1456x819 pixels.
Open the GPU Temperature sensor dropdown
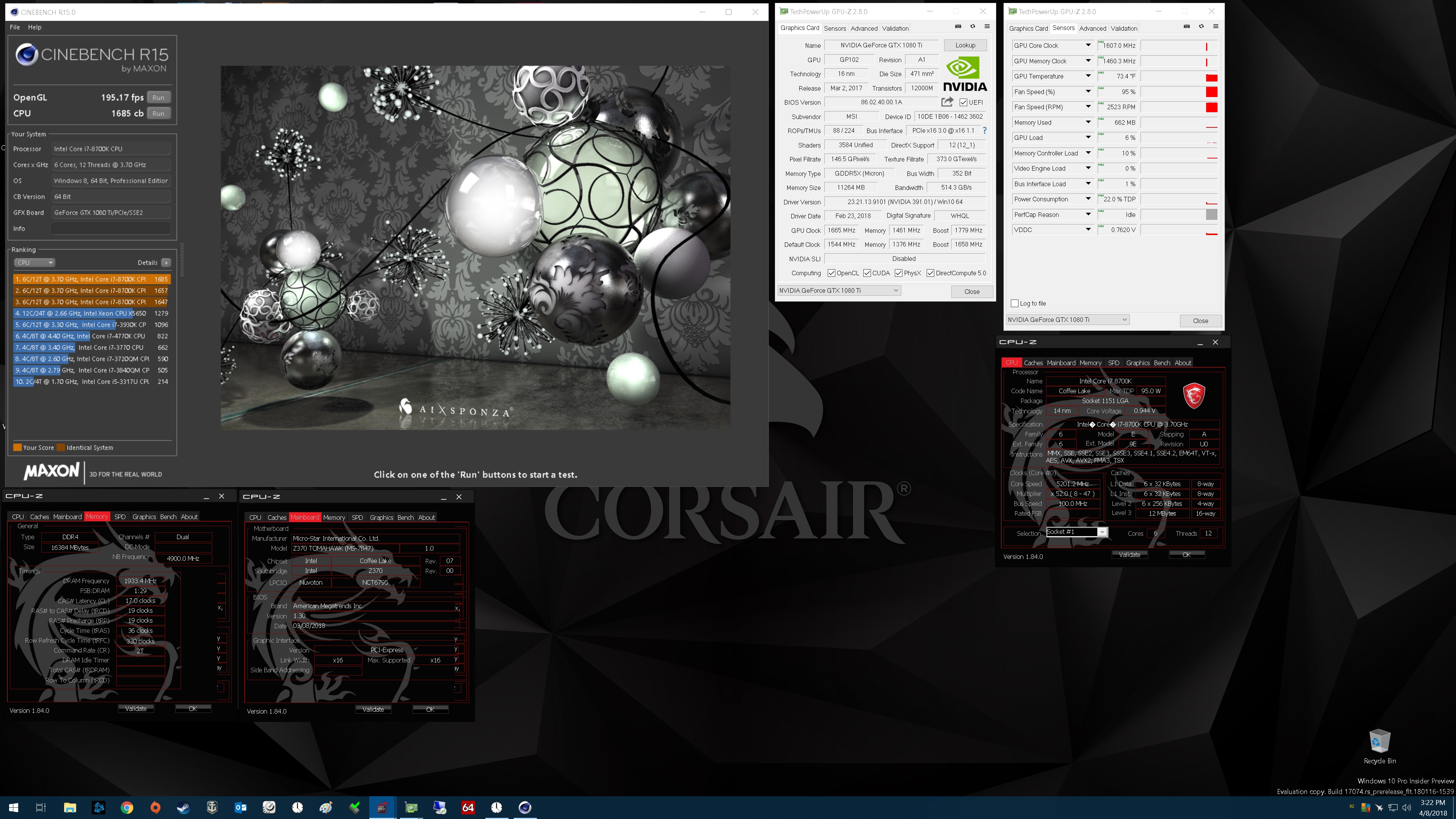point(1088,76)
